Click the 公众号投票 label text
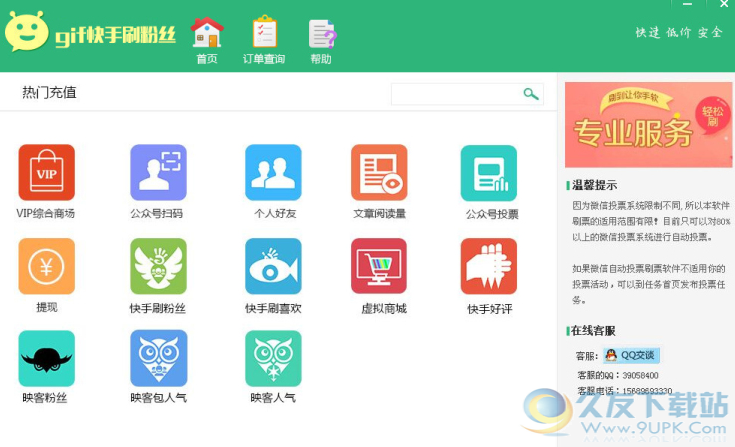The width and height of the screenshot is (735, 447). (x=492, y=215)
